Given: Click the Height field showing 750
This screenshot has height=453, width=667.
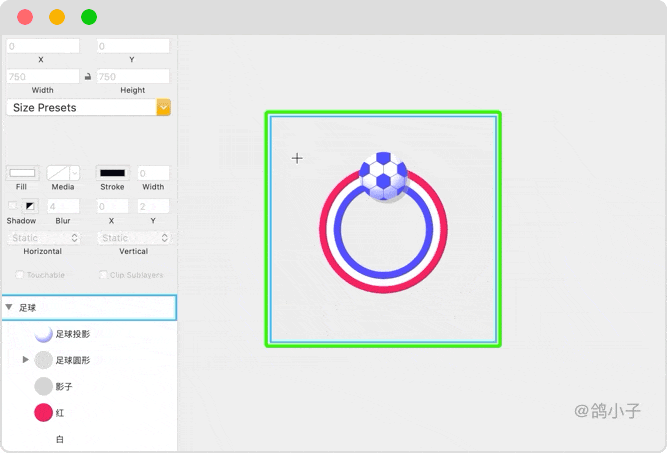Looking at the screenshot, I should [133, 77].
